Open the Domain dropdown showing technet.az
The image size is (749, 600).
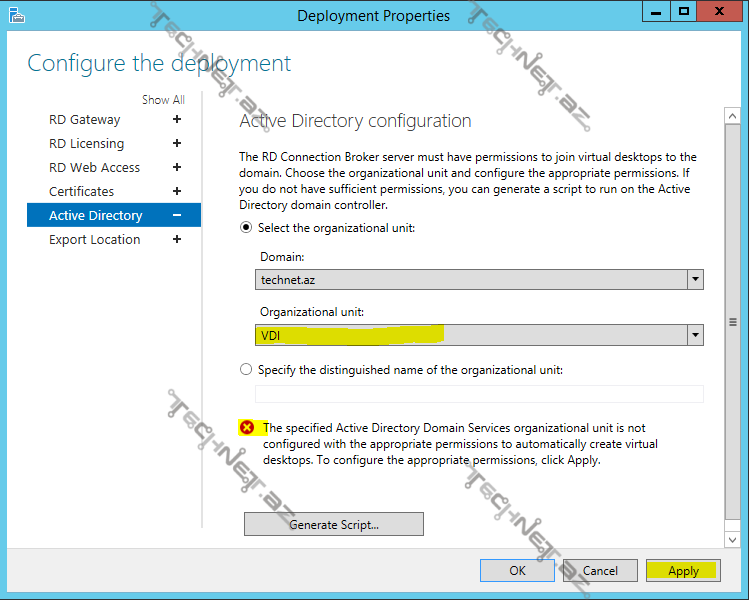coord(695,280)
